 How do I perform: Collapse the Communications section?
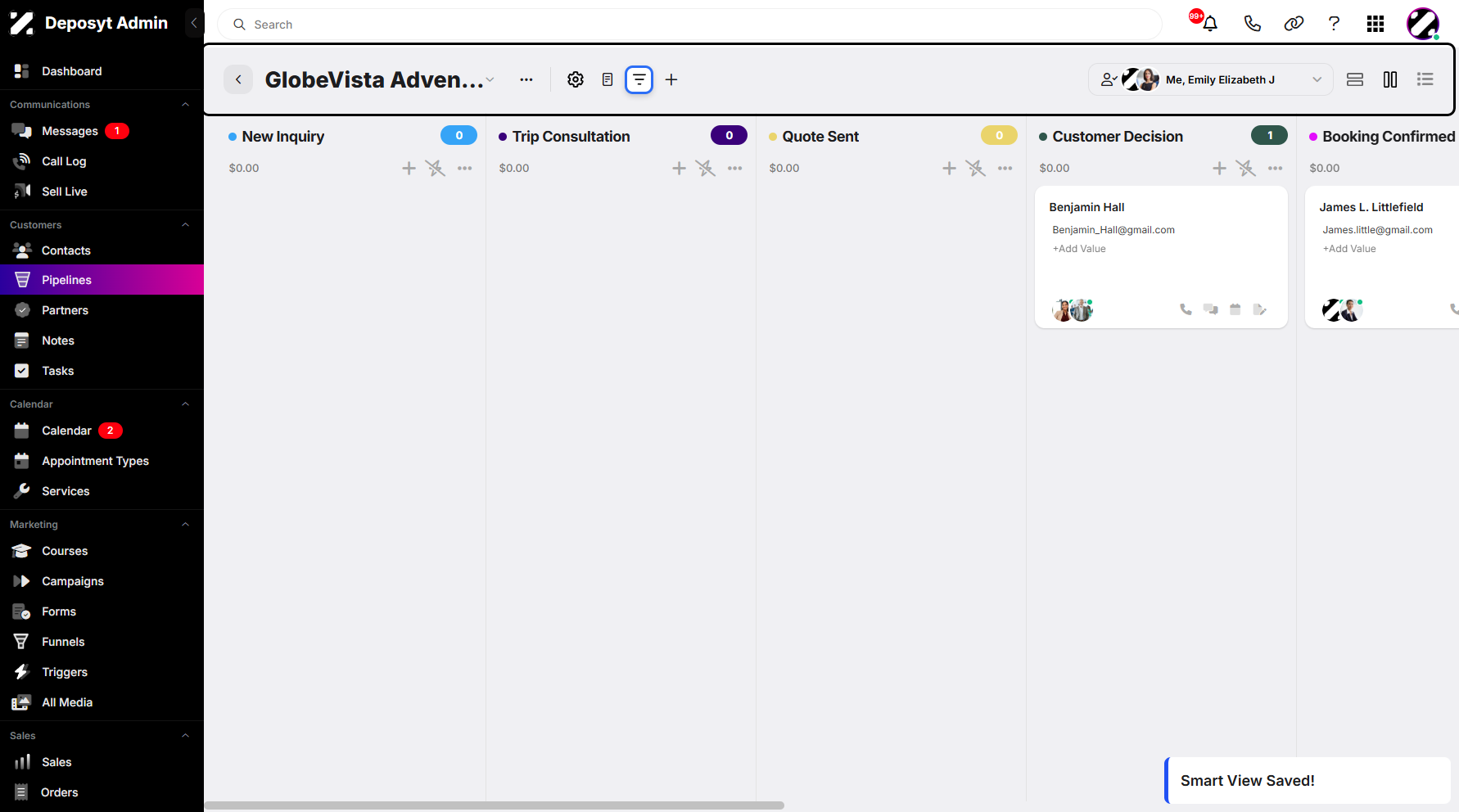[185, 105]
